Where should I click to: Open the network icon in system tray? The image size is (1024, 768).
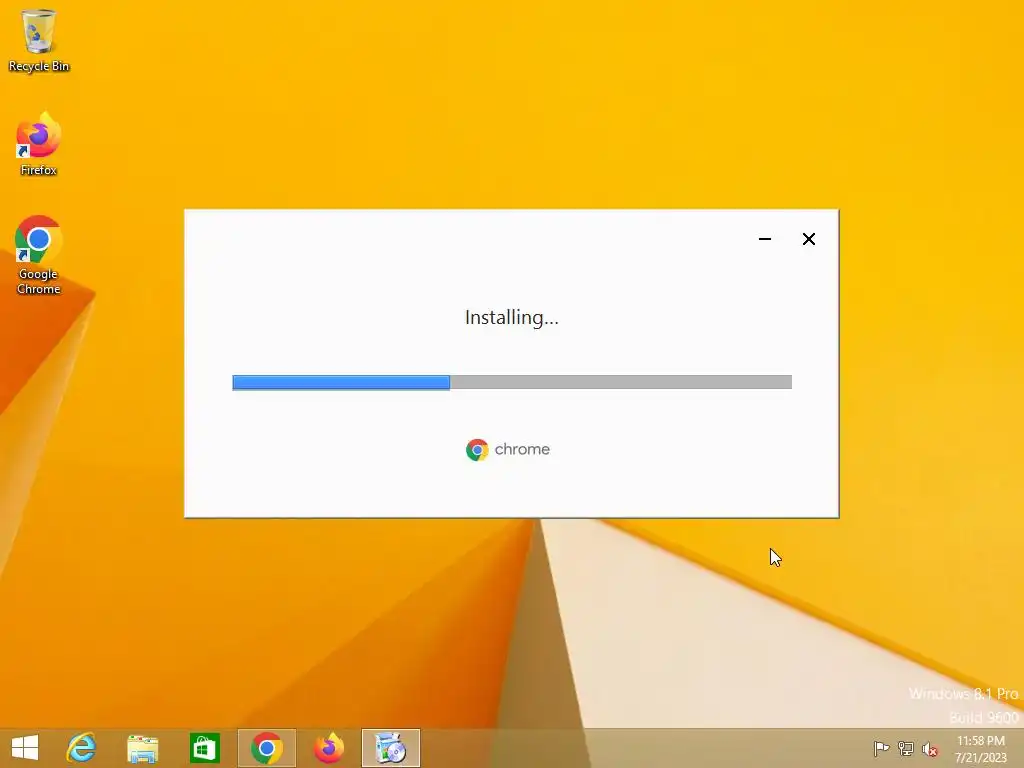[906, 748]
